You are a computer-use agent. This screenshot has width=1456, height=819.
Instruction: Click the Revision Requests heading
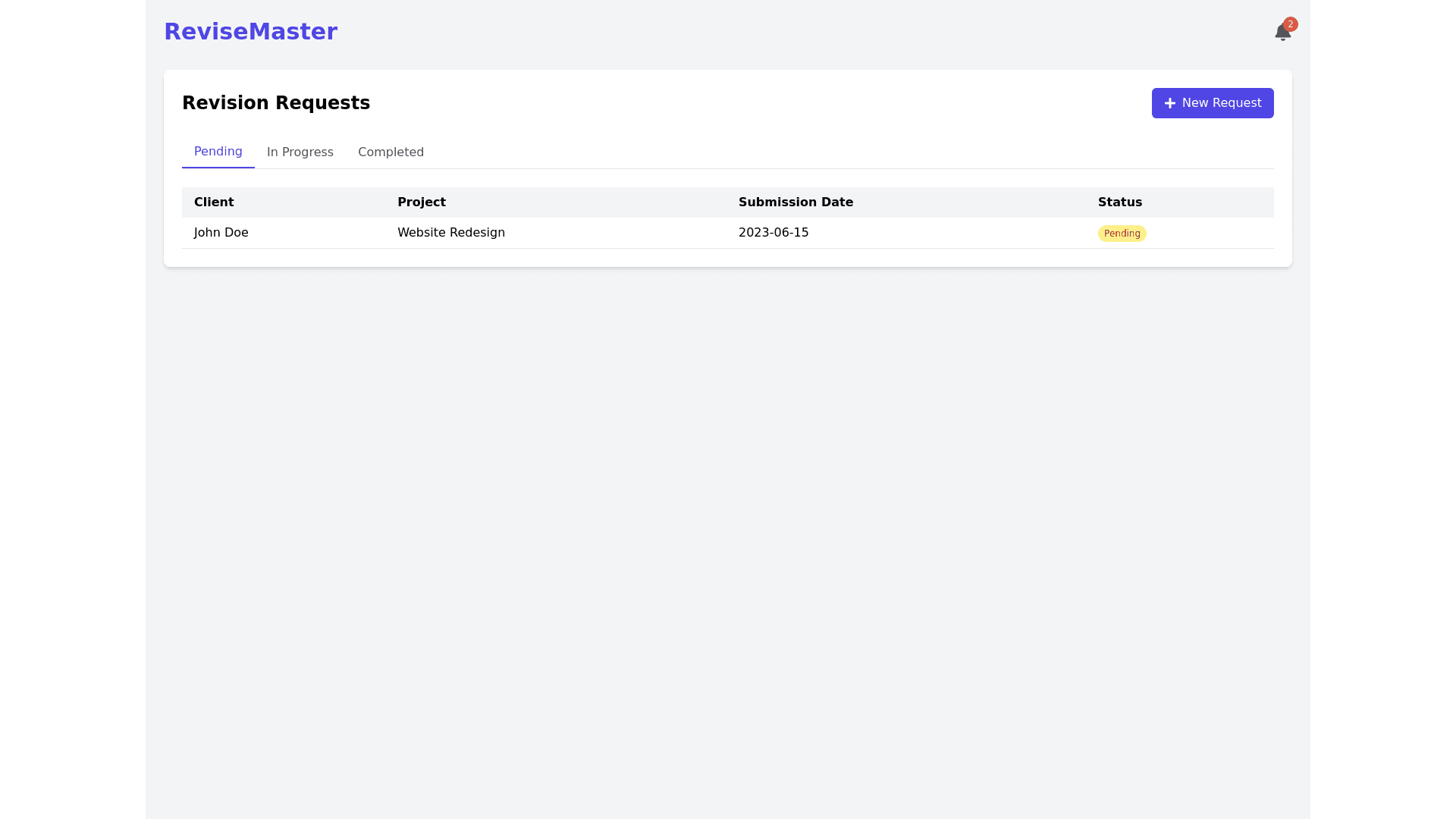[x=276, y=102]
